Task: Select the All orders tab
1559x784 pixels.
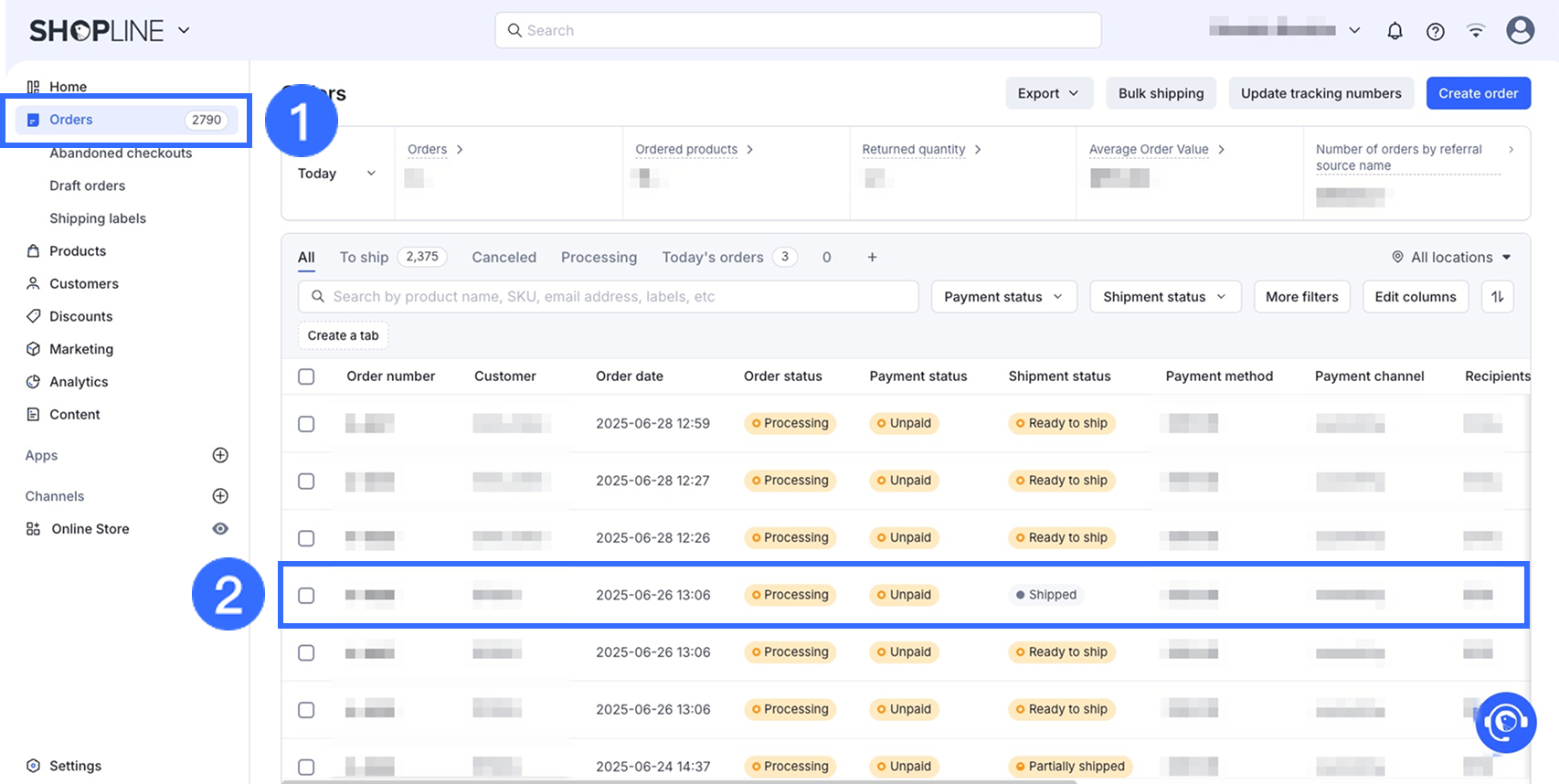Action: click(306, 257)
